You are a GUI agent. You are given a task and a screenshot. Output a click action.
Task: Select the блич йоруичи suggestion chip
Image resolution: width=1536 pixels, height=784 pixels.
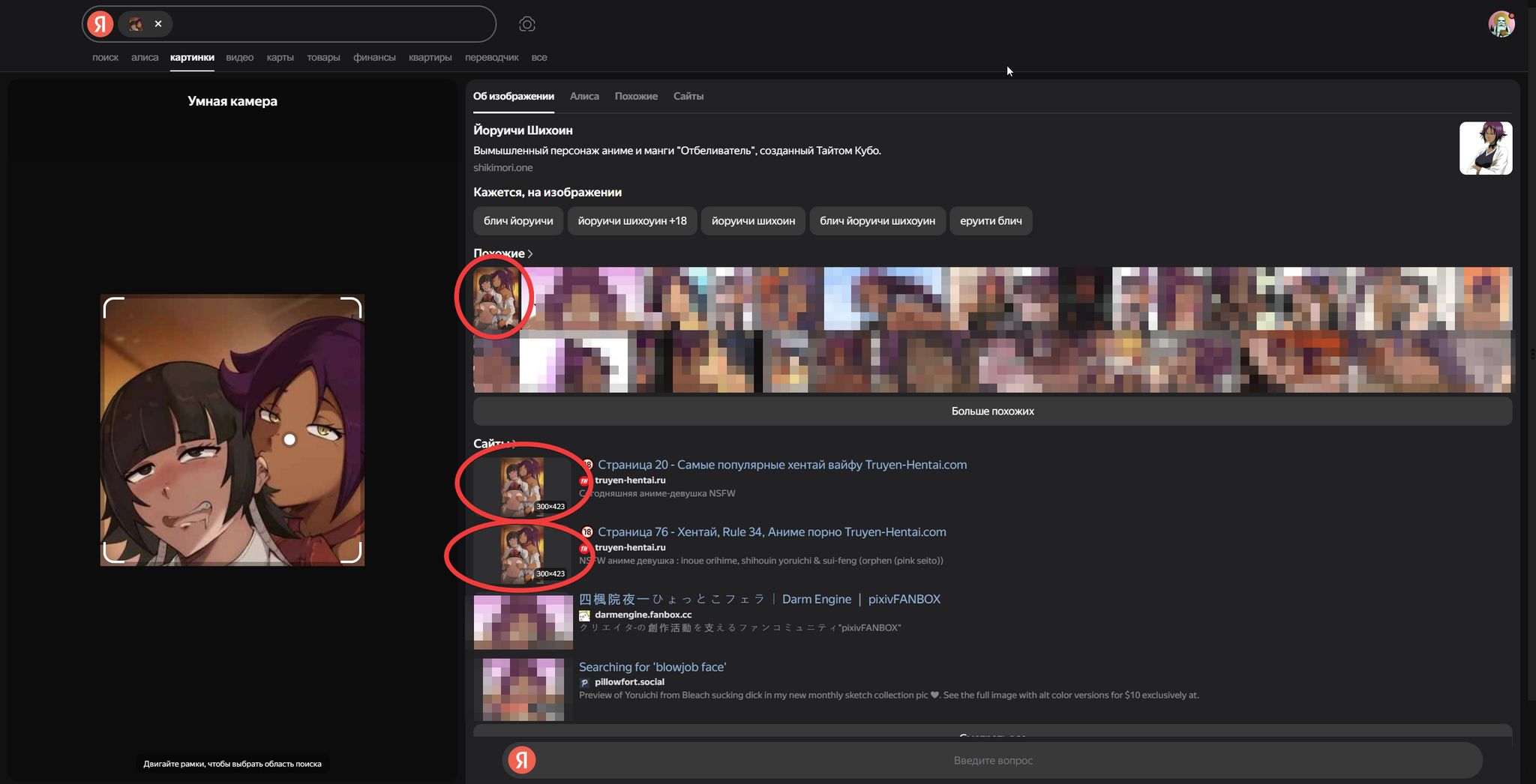tap(517, 221)
